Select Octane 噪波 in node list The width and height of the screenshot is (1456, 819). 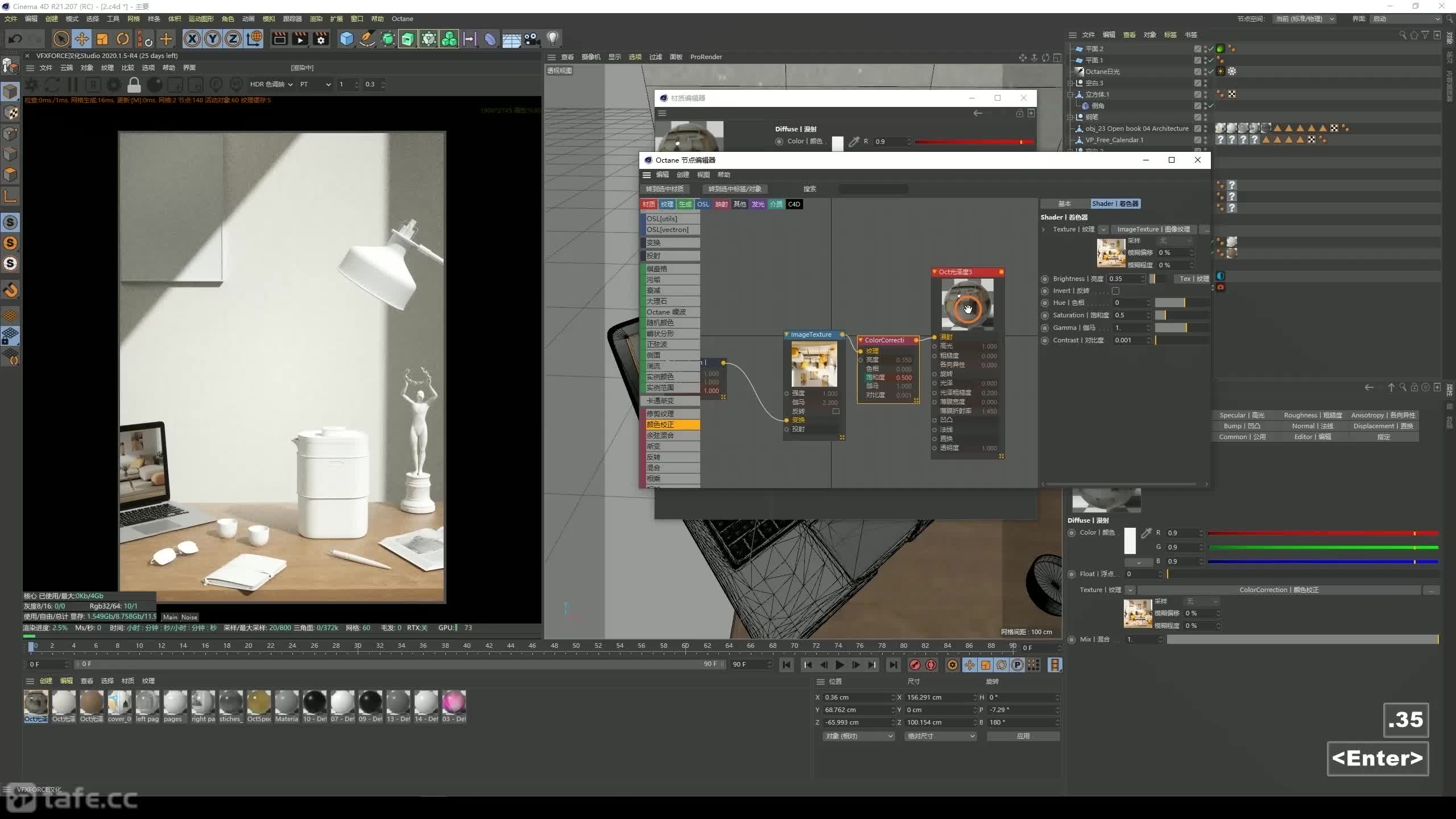(670, 312)
